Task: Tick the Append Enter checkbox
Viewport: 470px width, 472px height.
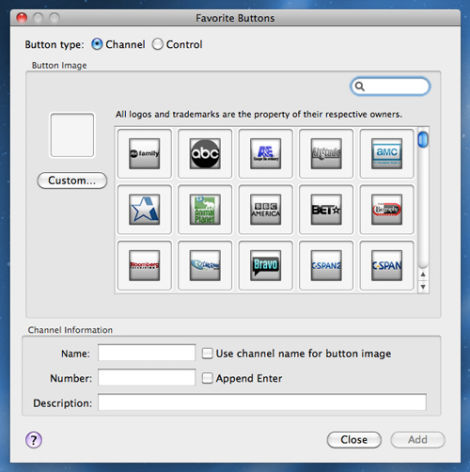Action: tap(207, 378)
